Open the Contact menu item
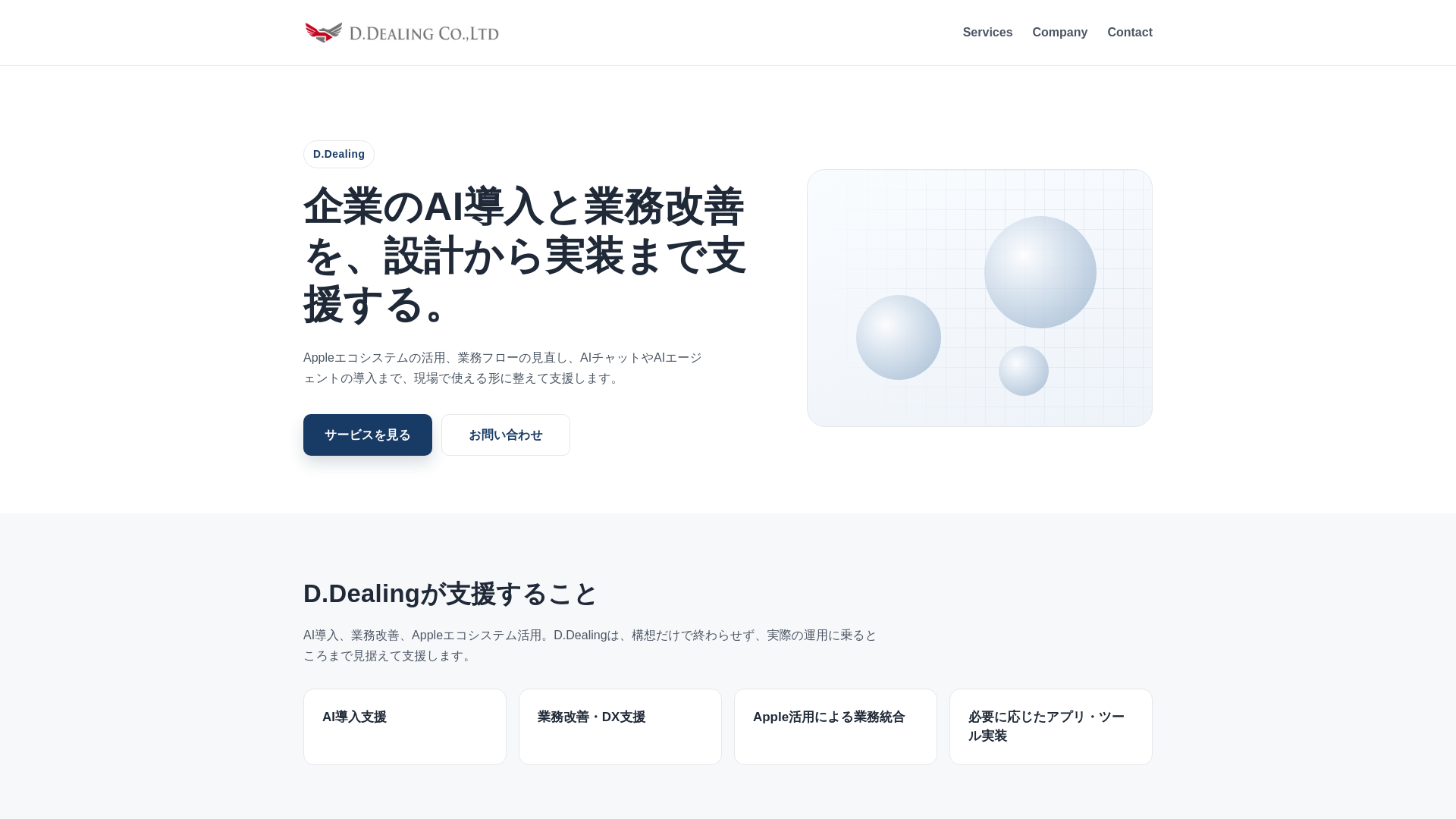 1129,33
